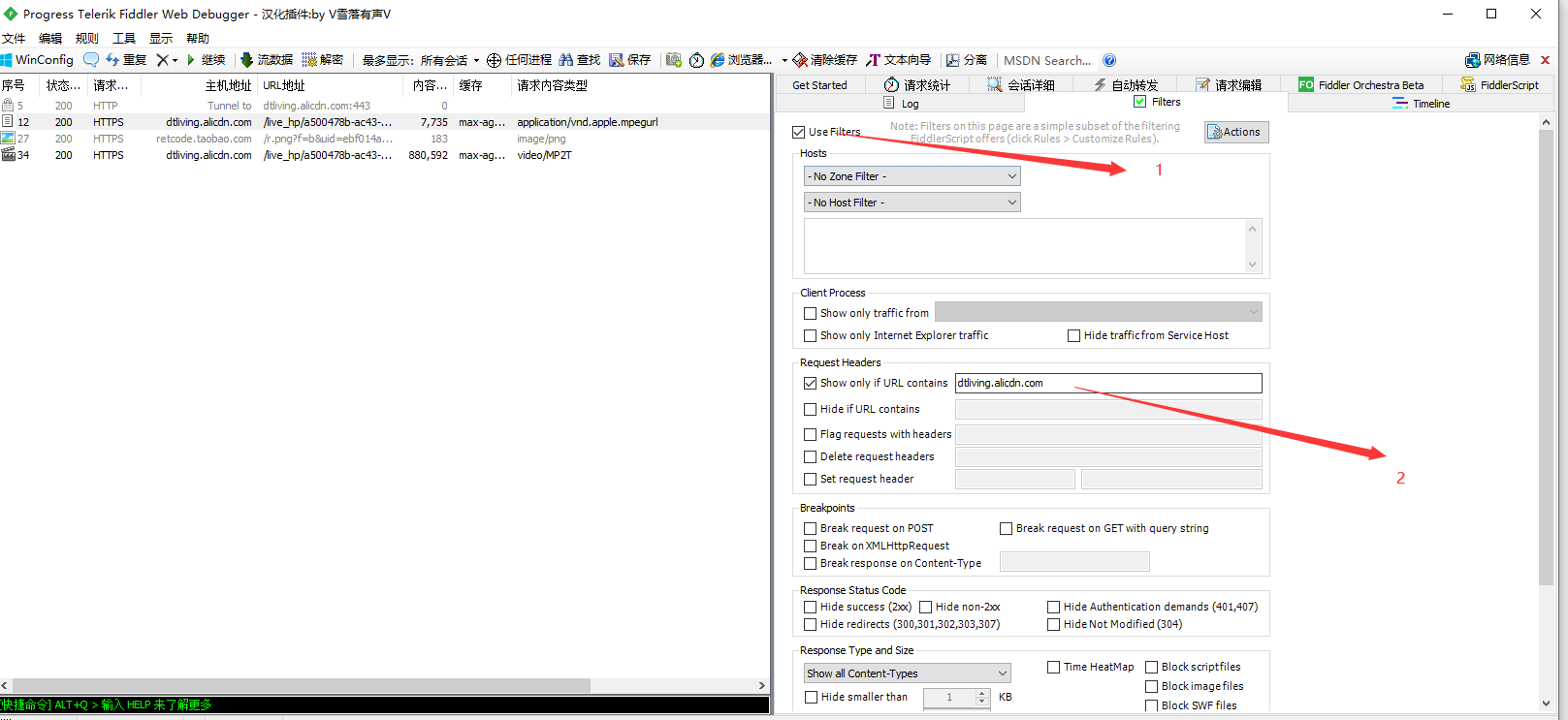Expand the browser dropdown arrow

point(784,60)
